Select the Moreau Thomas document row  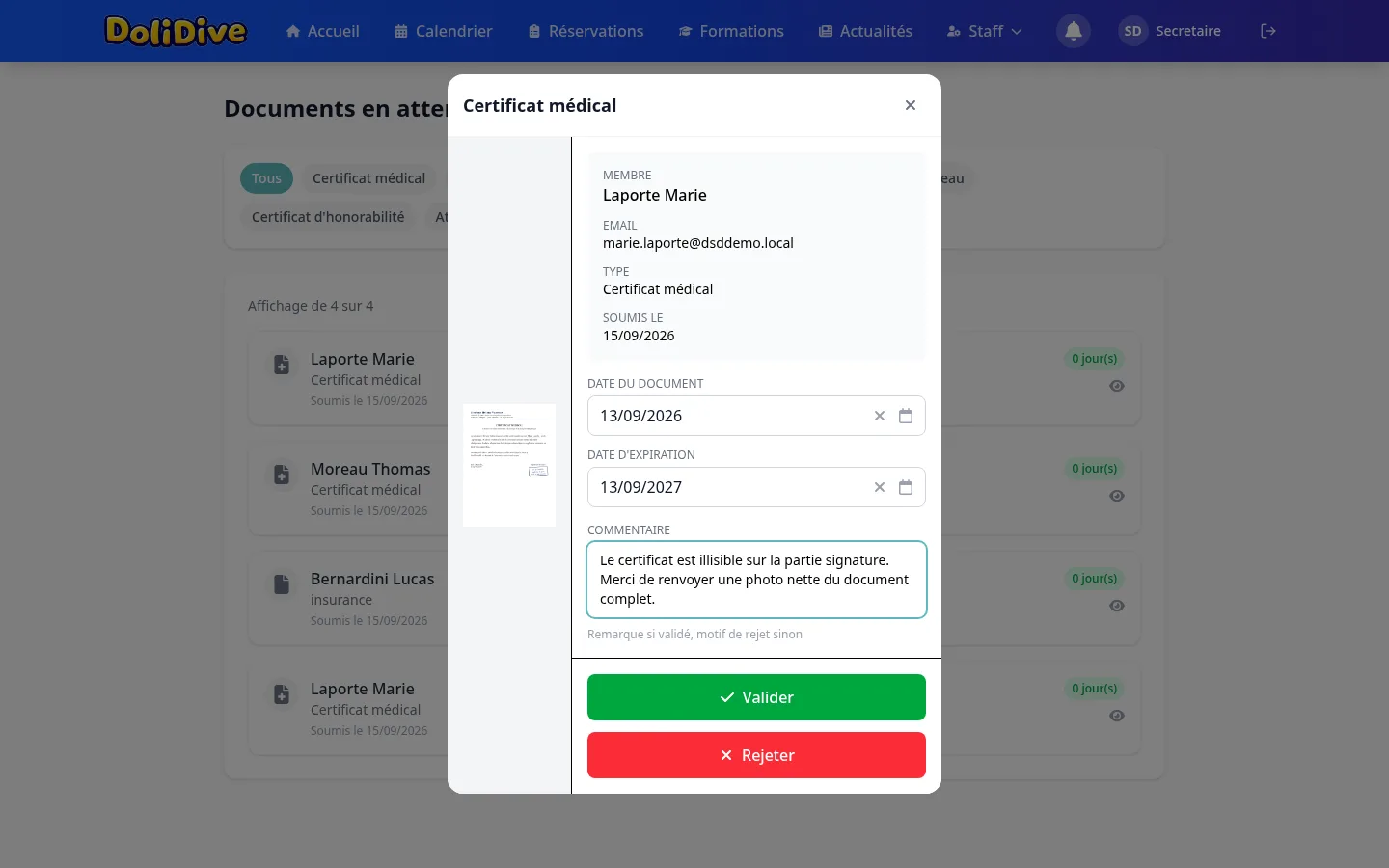(x=694, y=490)
